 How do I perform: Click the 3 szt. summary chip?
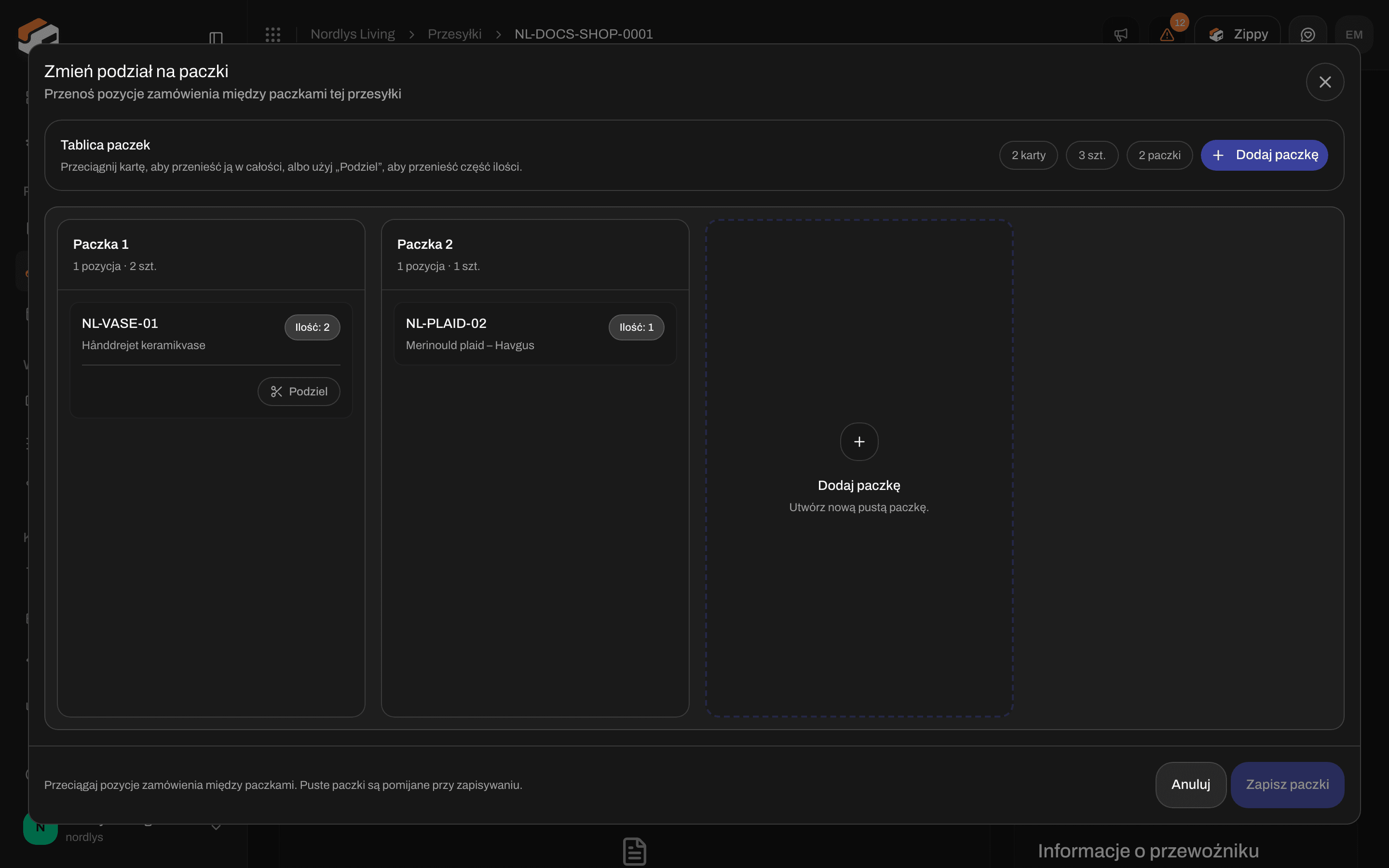pos(1092,155)
